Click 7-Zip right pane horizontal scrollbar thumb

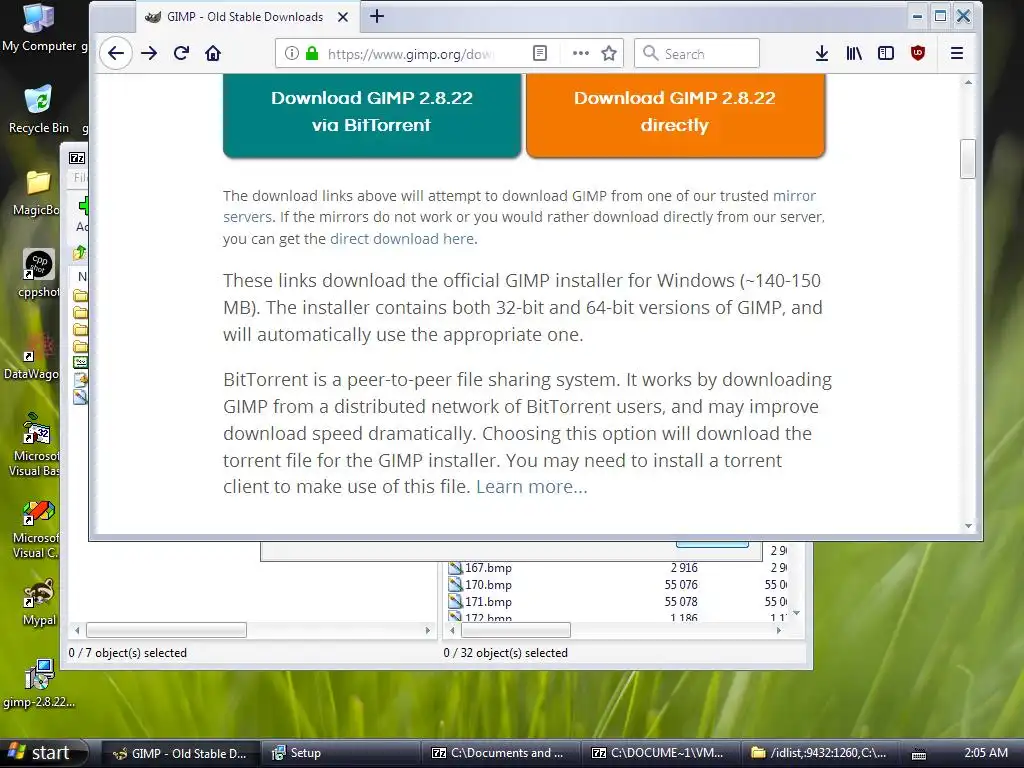tap(516, 630)
